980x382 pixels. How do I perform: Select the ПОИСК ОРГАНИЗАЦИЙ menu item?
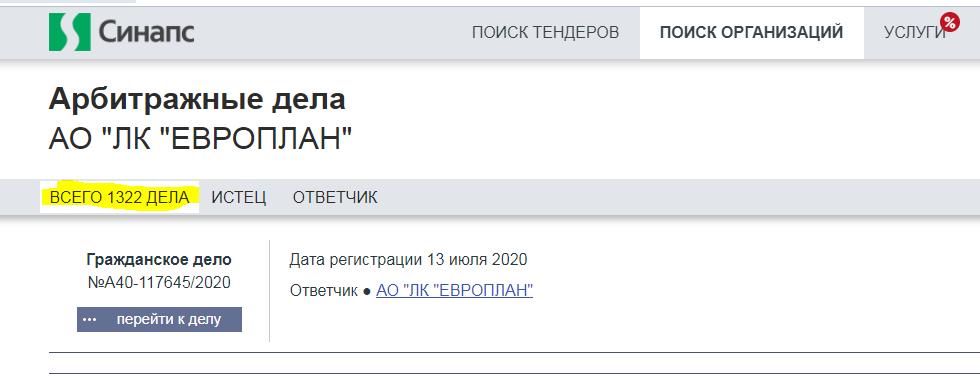click(x=751, y=33)
